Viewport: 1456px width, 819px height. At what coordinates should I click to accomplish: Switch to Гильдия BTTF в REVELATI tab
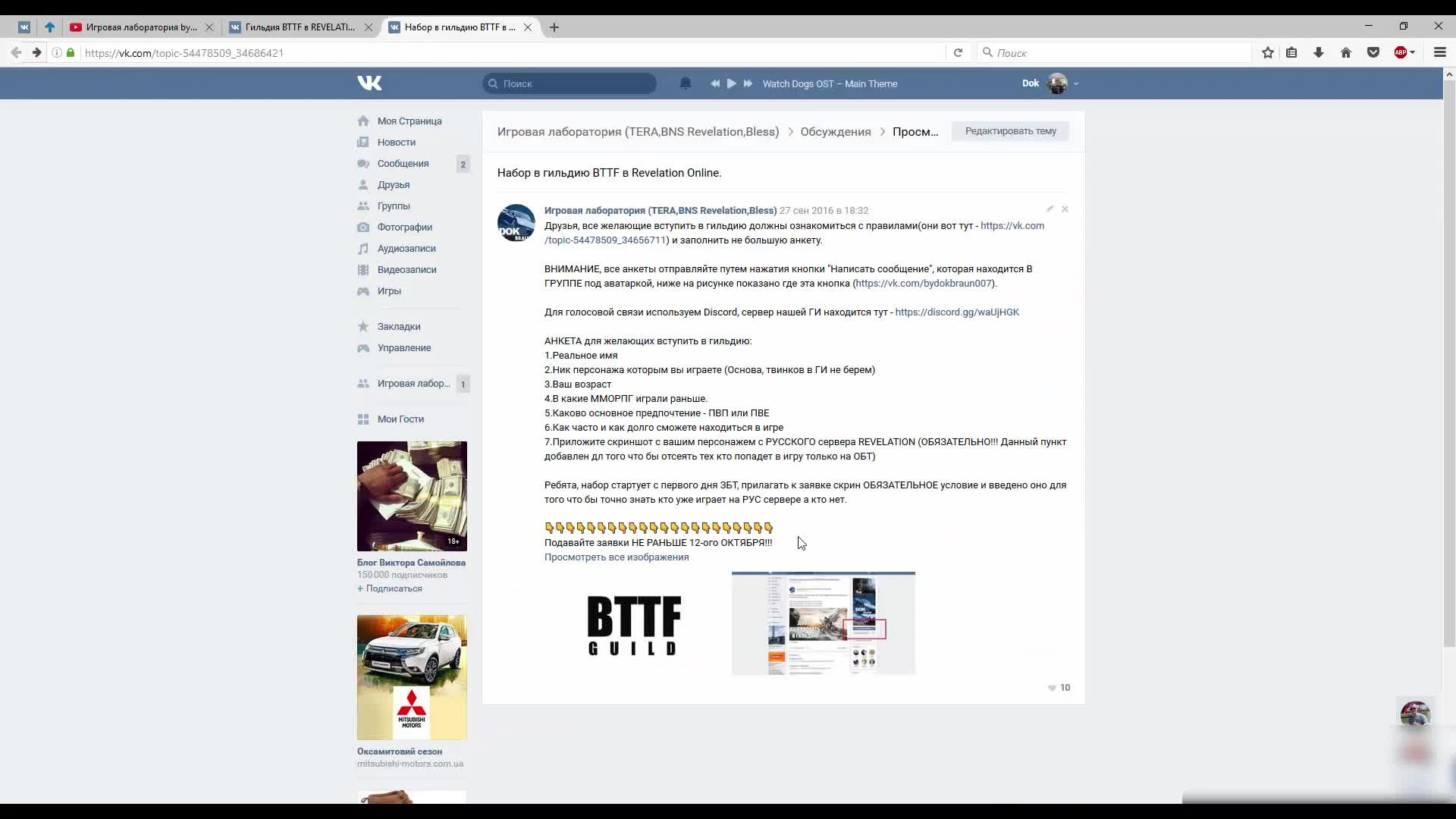click(x=300, y=27)
